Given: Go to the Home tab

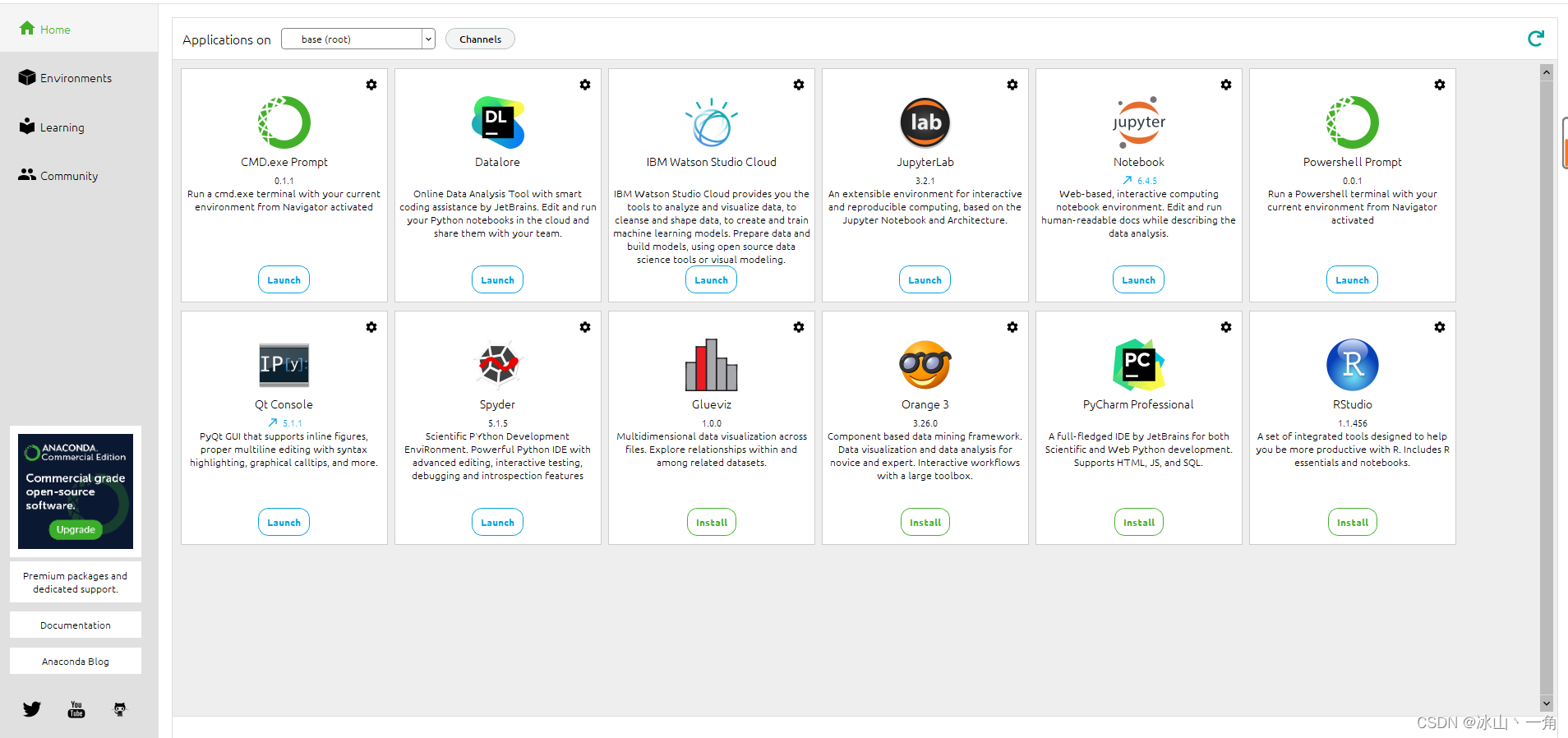Looking at the screenshot, I should tap(79, 29).
